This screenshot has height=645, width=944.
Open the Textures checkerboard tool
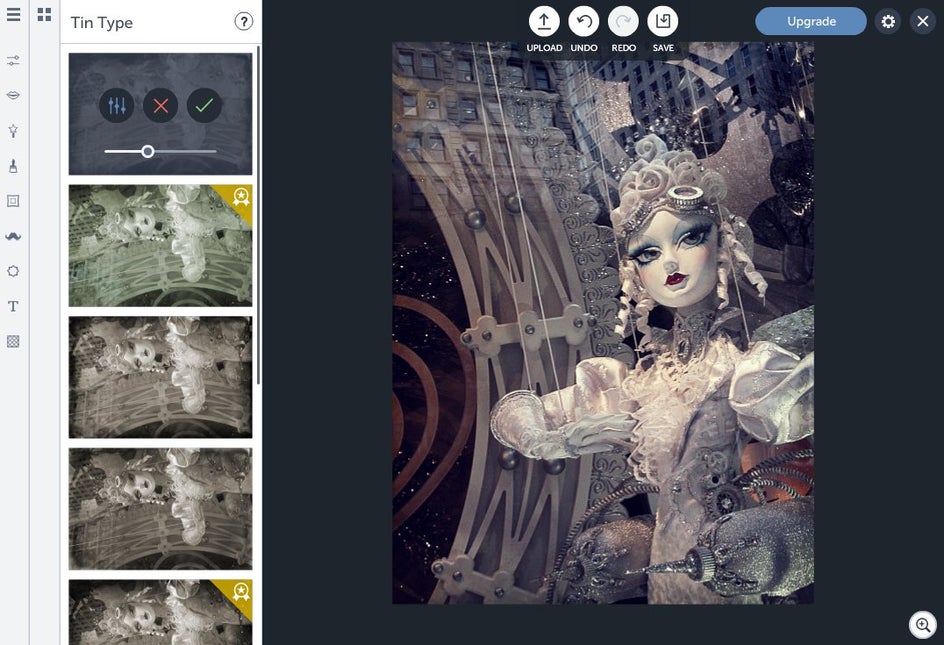tap(13, 341)
